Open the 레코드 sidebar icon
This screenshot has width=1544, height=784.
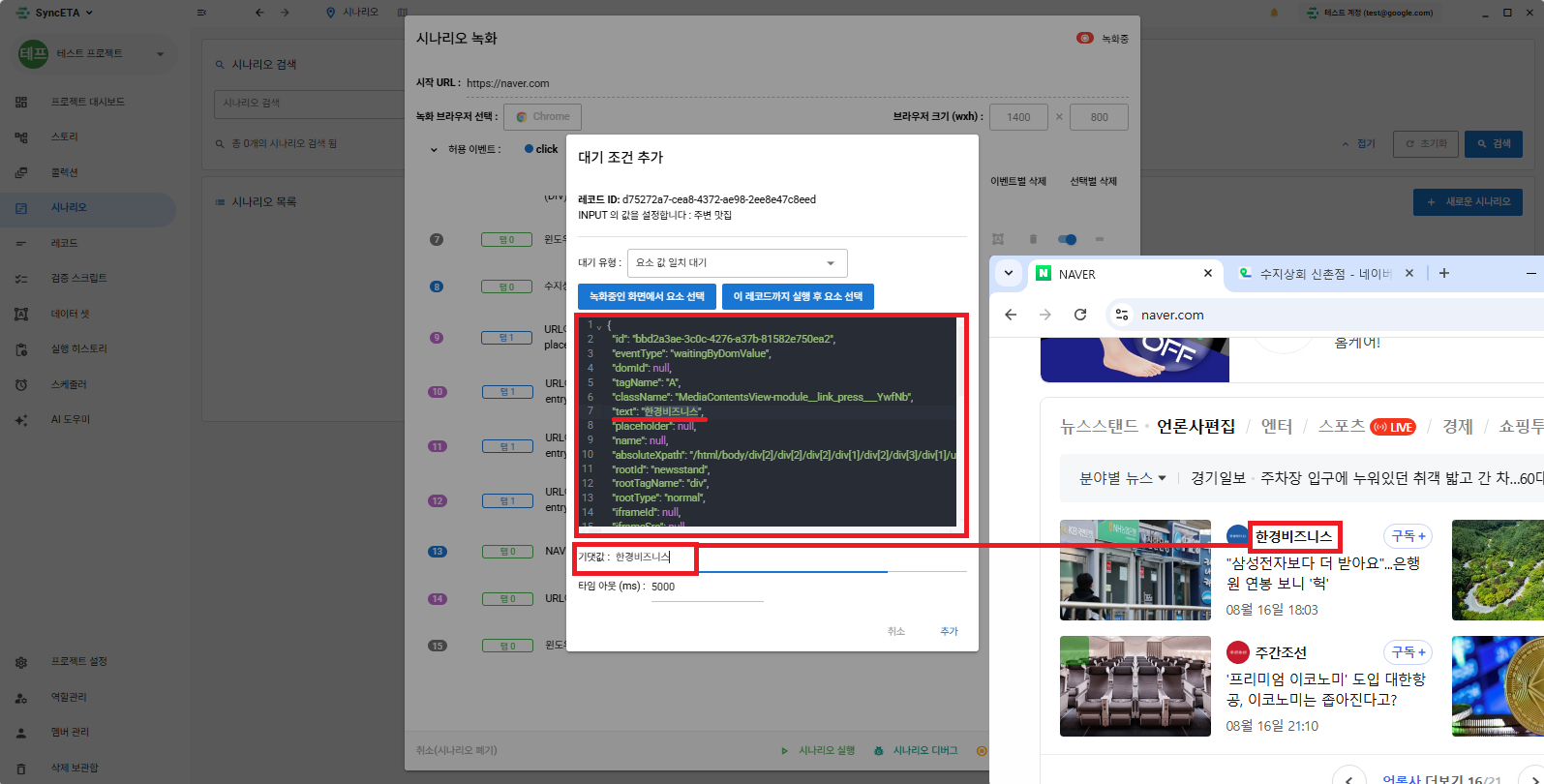tap(21, 243)
